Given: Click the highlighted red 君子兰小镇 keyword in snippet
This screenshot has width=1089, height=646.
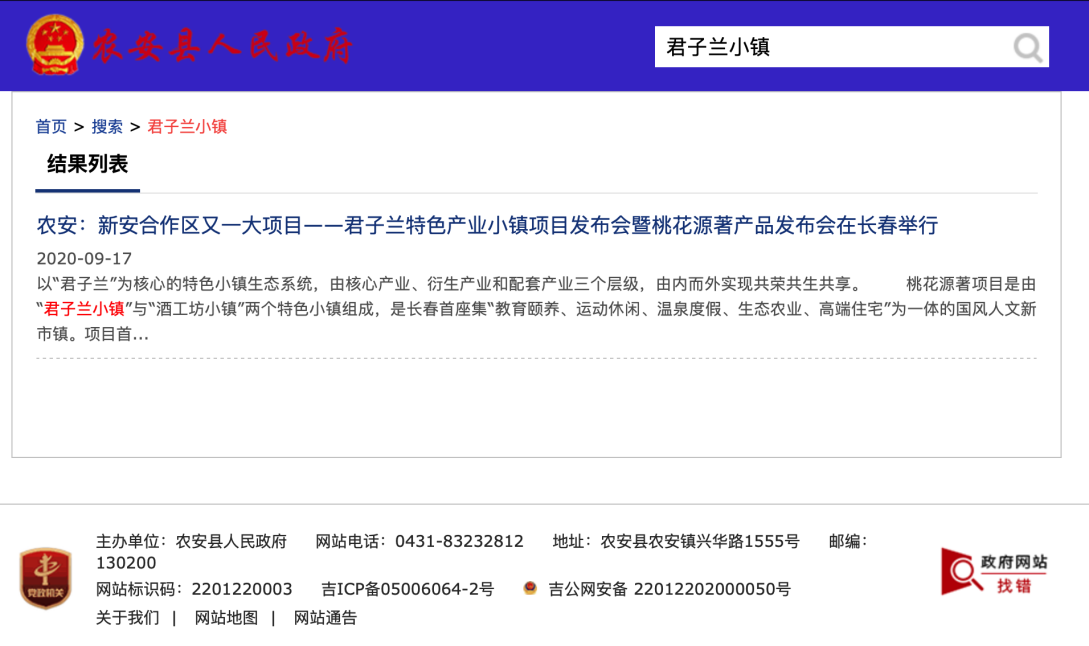Looking at the screenshot, I should [84, 309].
